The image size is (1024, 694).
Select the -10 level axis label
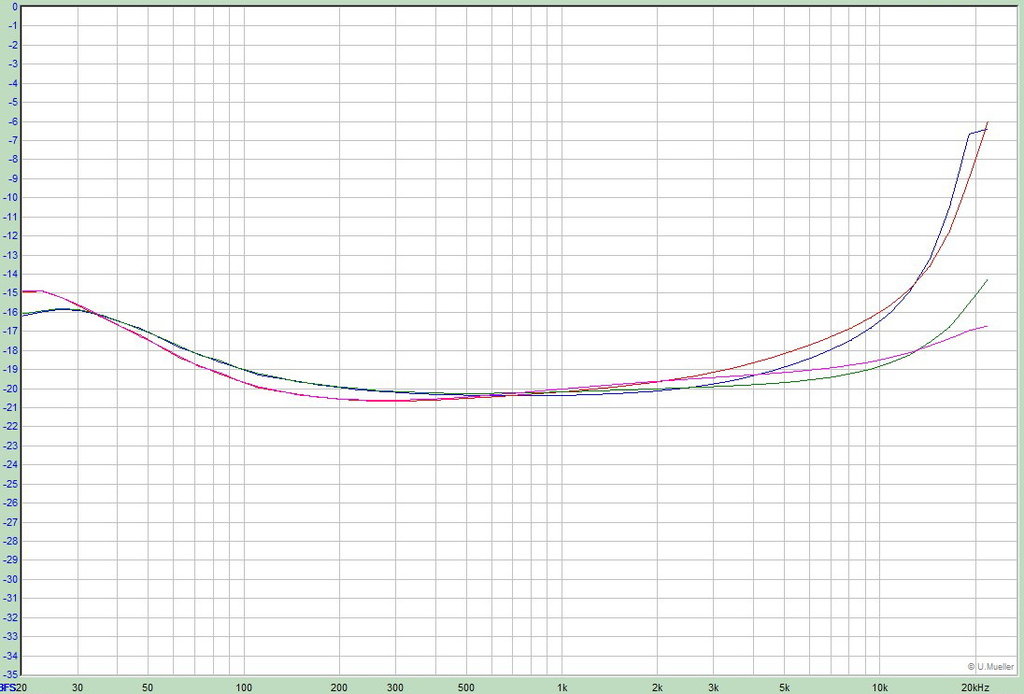(x=11, y=198)
